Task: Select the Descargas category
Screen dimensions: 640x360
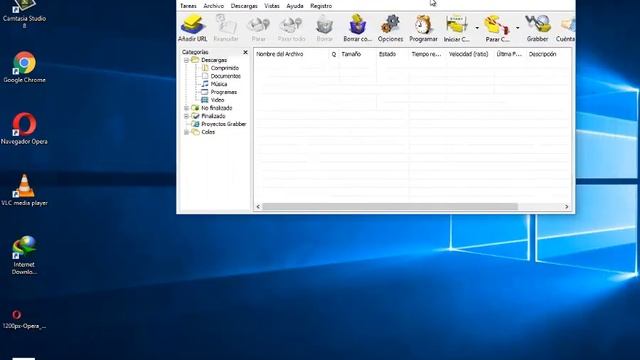Action: pyautogui.click(x=214, y=60)
